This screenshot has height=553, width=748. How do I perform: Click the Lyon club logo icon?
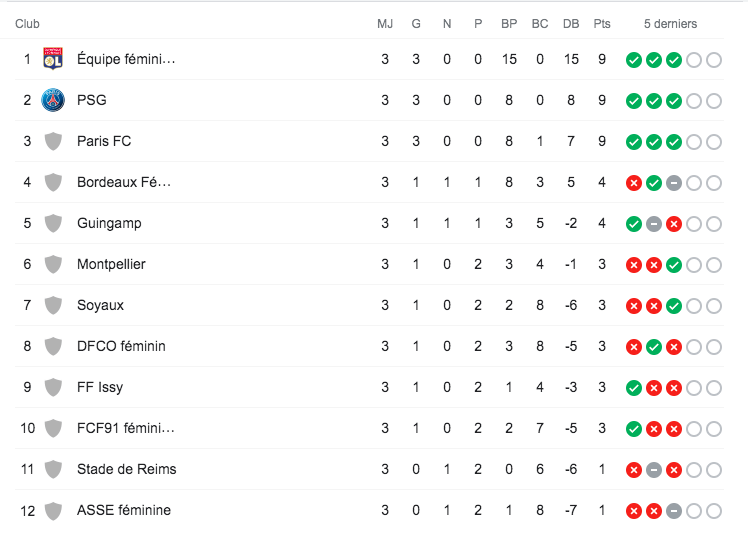[x=53, y=59]
